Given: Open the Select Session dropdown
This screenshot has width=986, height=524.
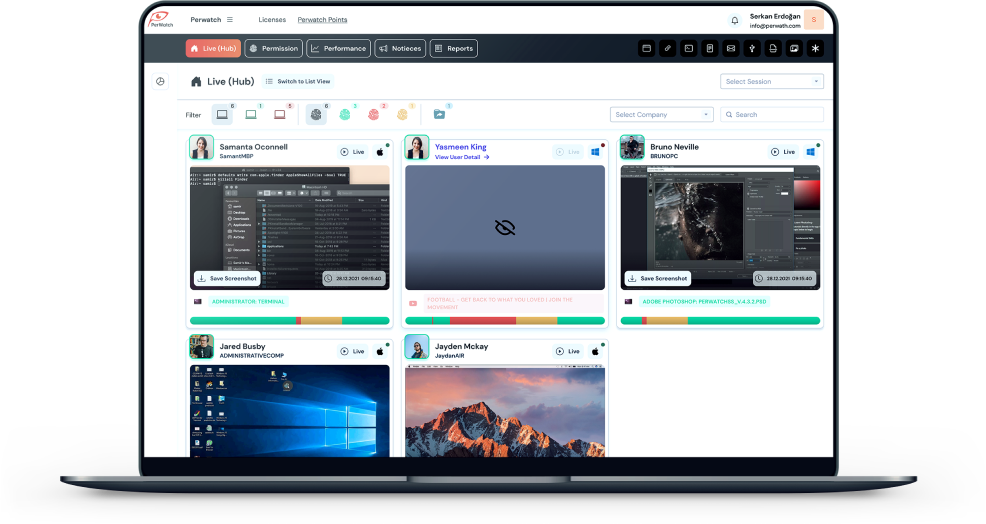Looking at the screenshot, I should click(772, 82).
